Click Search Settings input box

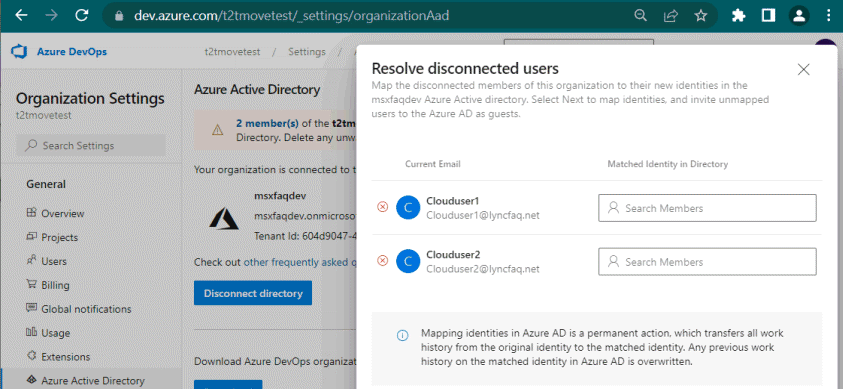click(x=91, y=146)
